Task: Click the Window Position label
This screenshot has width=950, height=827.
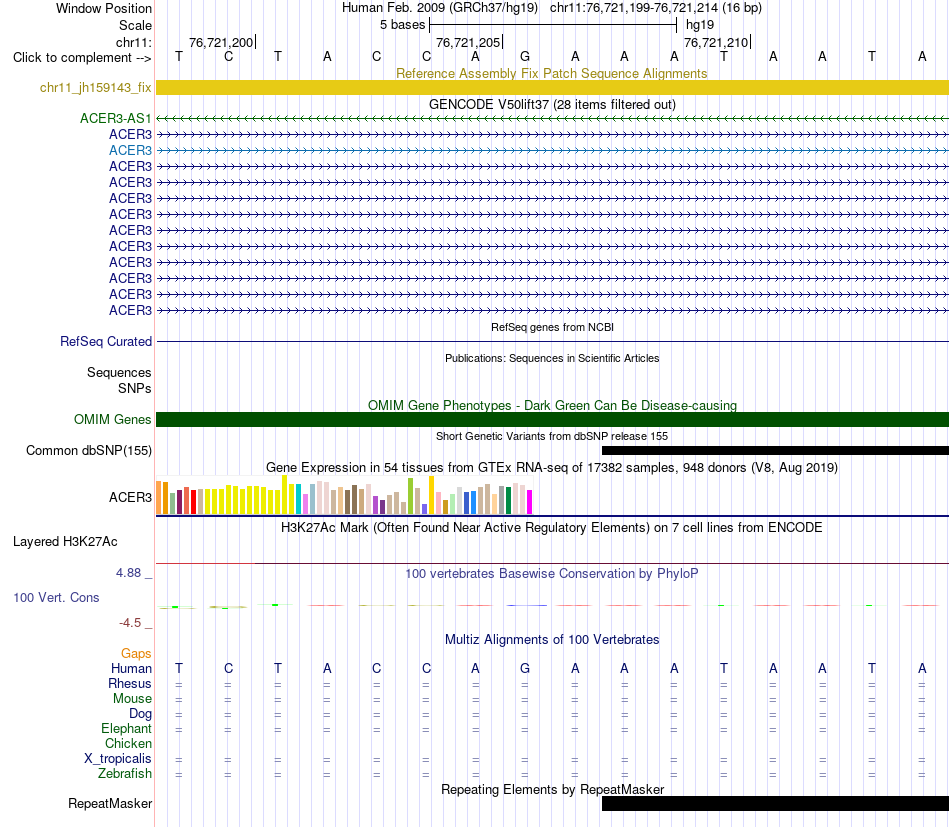Action: coord(104,8)
